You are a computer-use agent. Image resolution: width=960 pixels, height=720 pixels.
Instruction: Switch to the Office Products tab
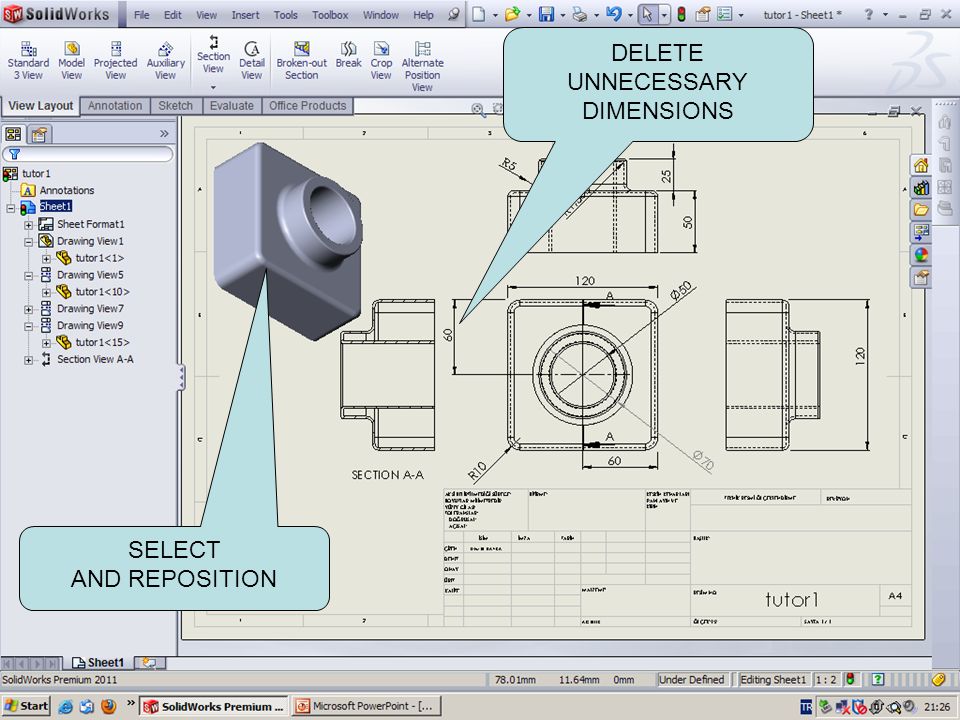tap(307, 105)
